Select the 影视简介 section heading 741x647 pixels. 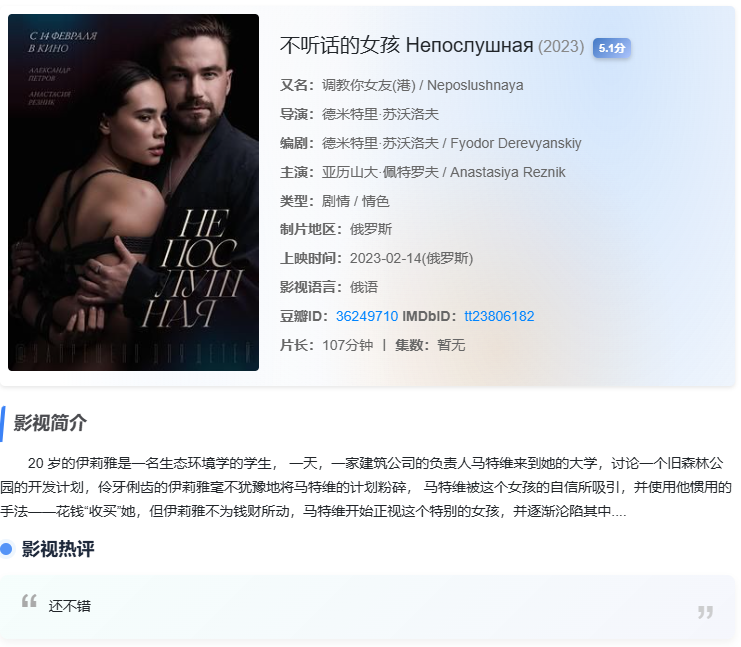click(x=50, y=423)
